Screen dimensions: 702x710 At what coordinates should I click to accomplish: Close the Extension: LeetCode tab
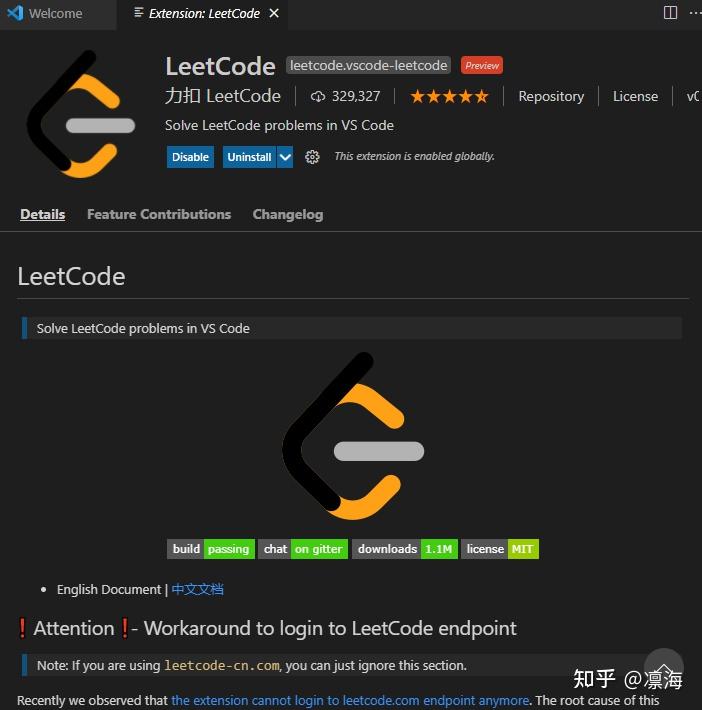[274, 14]
